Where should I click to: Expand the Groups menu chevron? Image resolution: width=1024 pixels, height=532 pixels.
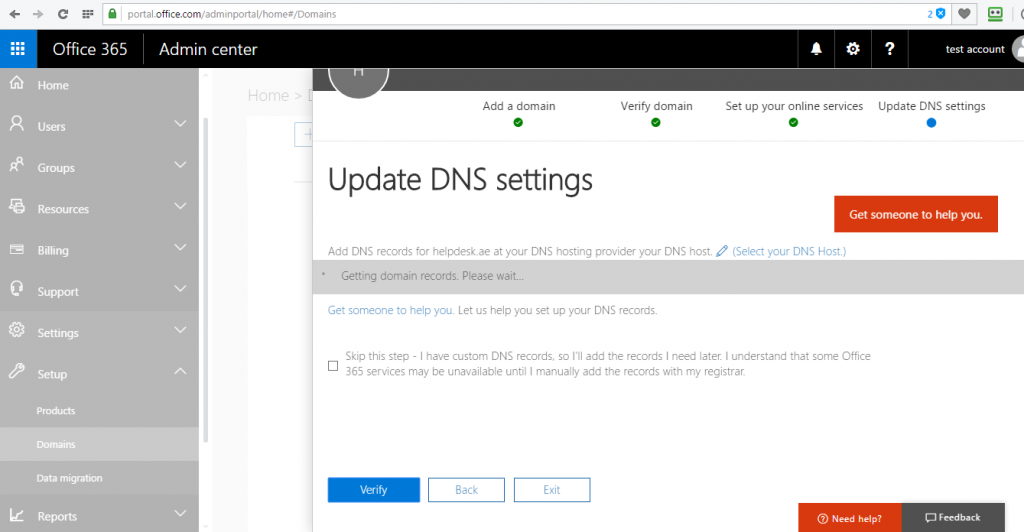coord(180,165)
